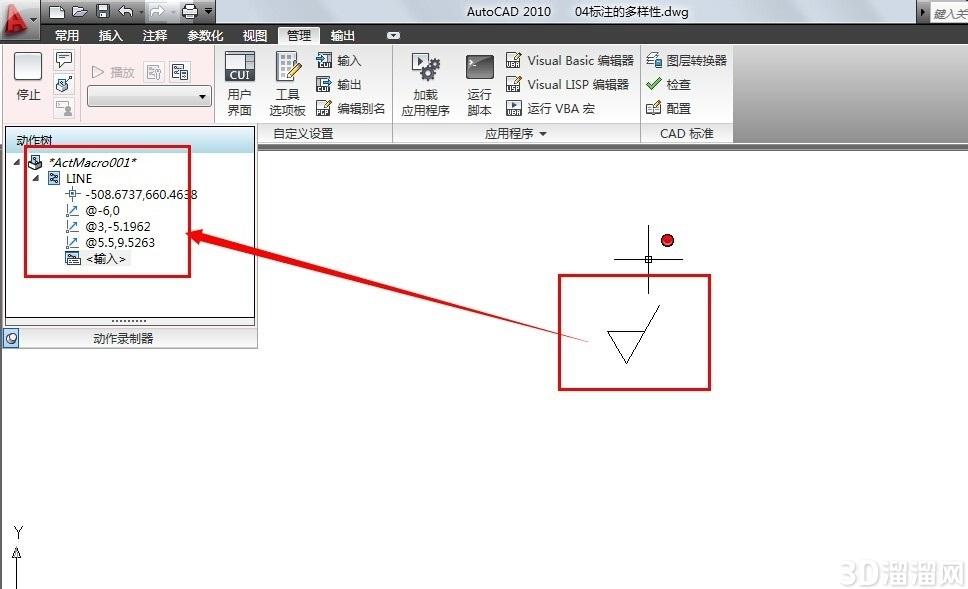
Task: Open the Visual Basic 编辑器
Action: click(x=570, y=61)
